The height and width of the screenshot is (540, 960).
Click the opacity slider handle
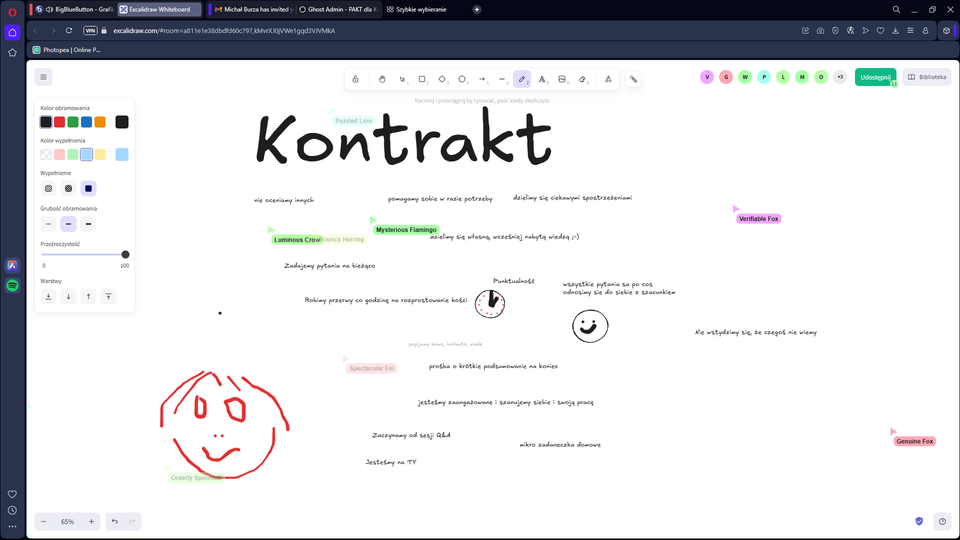point(126,254)
